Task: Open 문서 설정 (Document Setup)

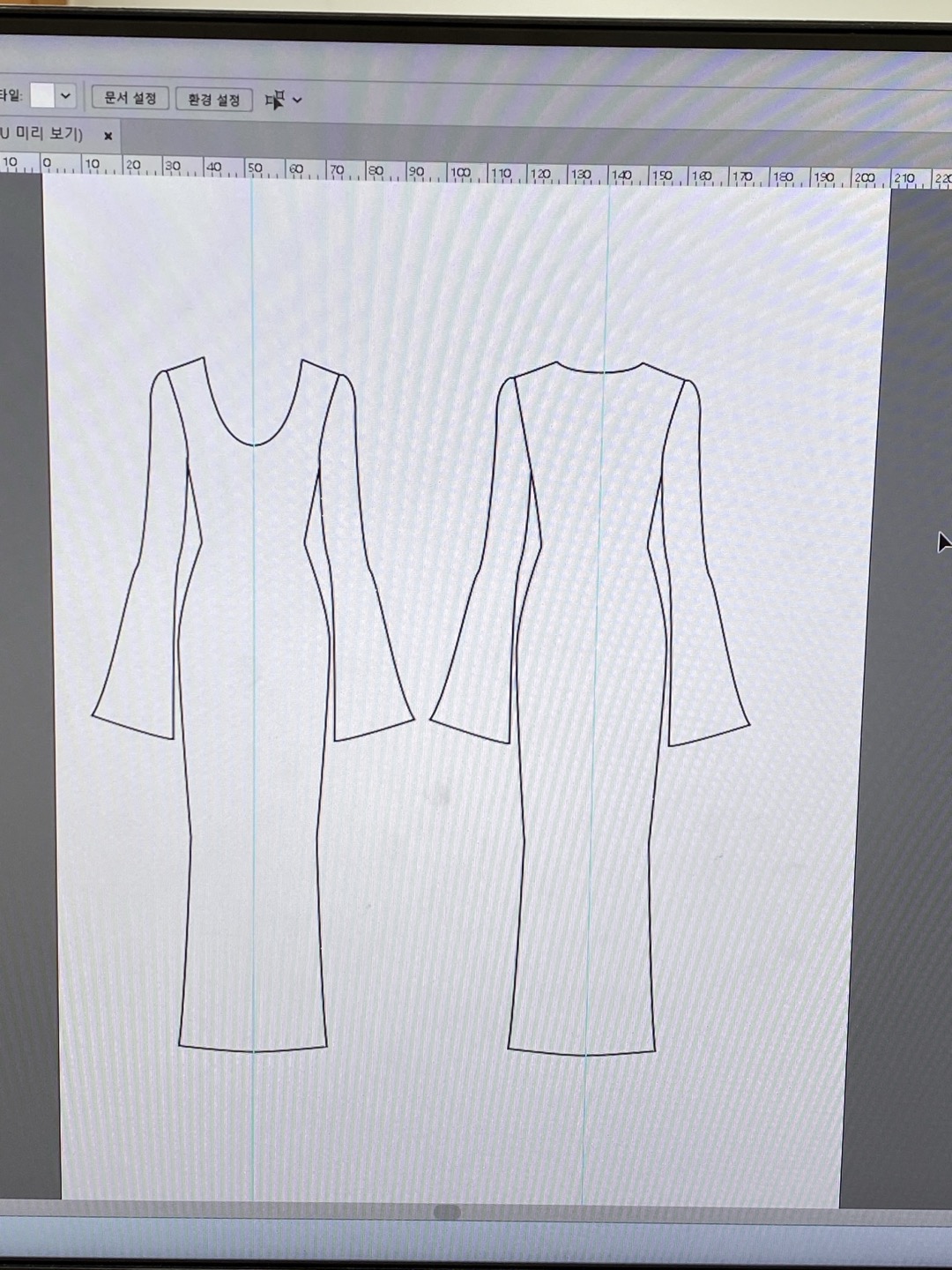Action: (x=130, y=98)
